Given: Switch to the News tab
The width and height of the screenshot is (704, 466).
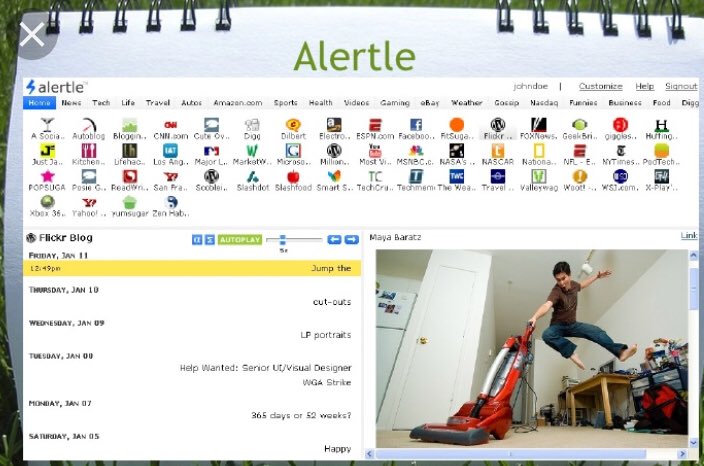Looking at the screenshot, I should (x=71, y=103).
